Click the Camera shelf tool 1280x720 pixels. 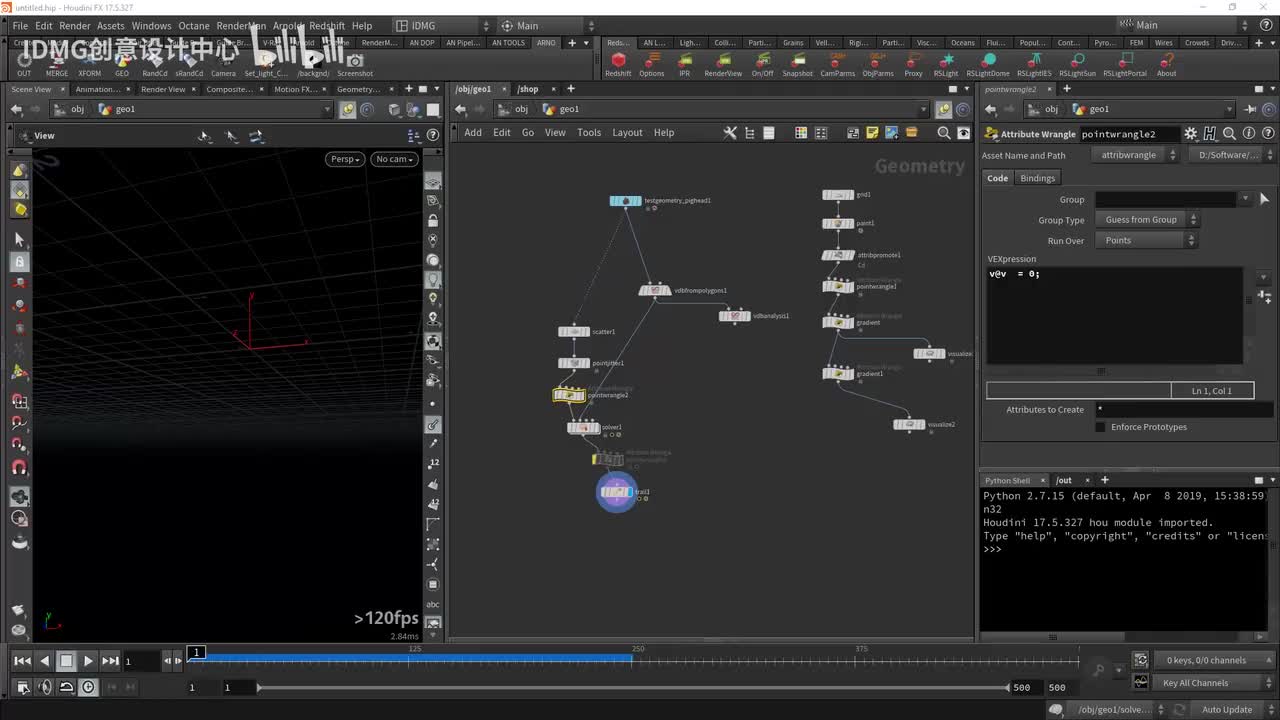tap(223, 62)
